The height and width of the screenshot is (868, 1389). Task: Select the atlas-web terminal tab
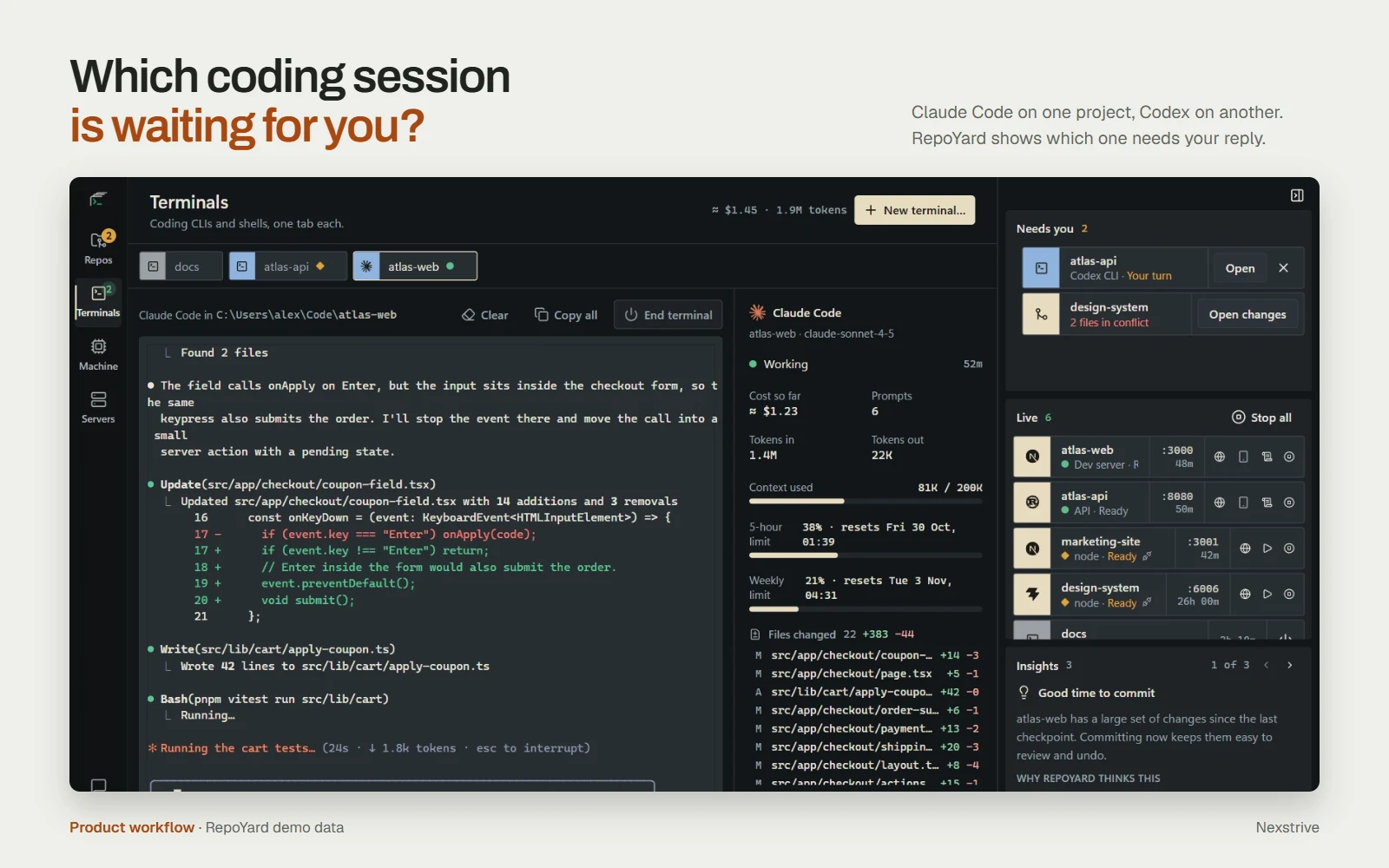[x=415, y=266]
